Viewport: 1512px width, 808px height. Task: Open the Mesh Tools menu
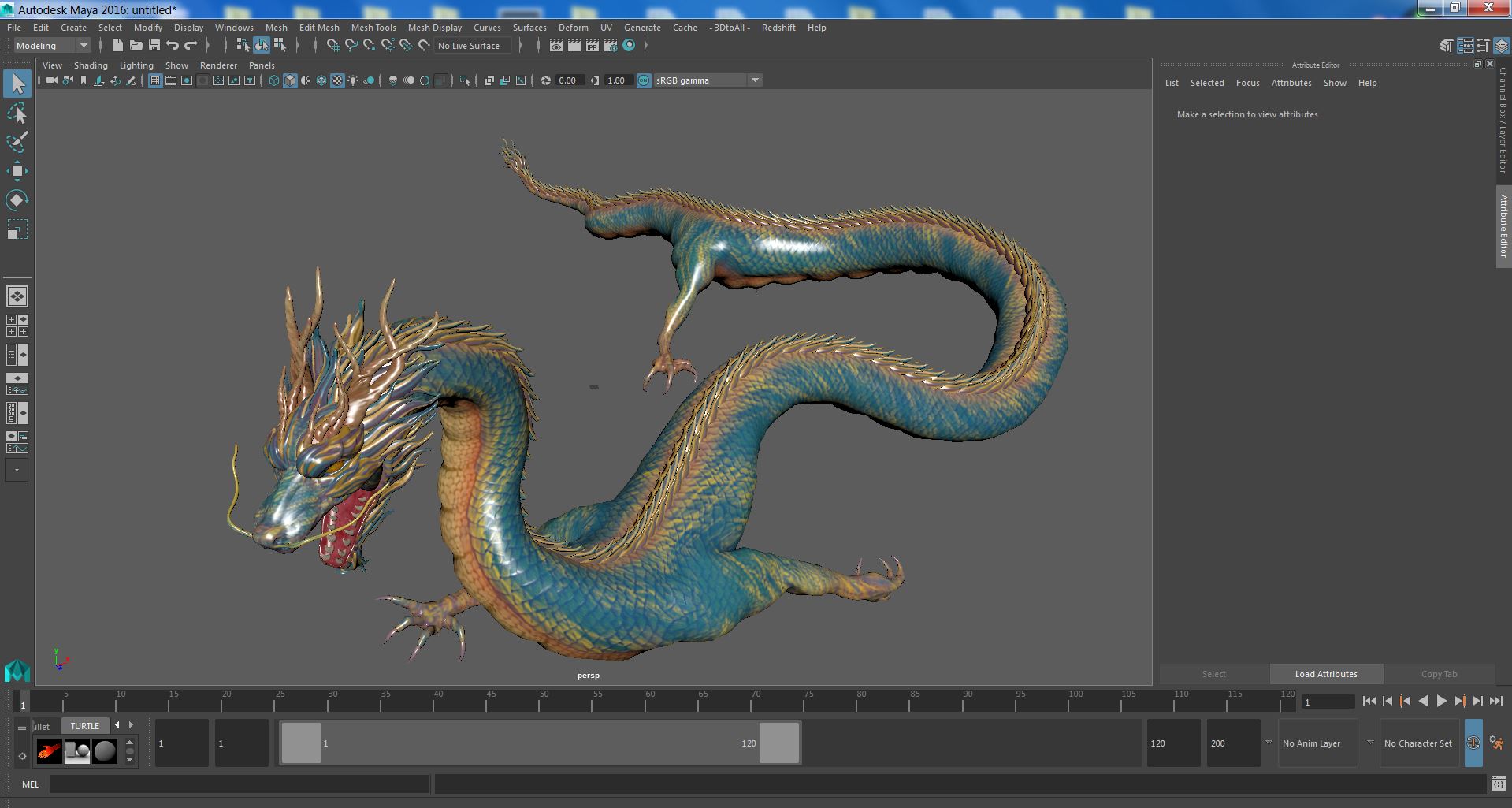point(373,28)
